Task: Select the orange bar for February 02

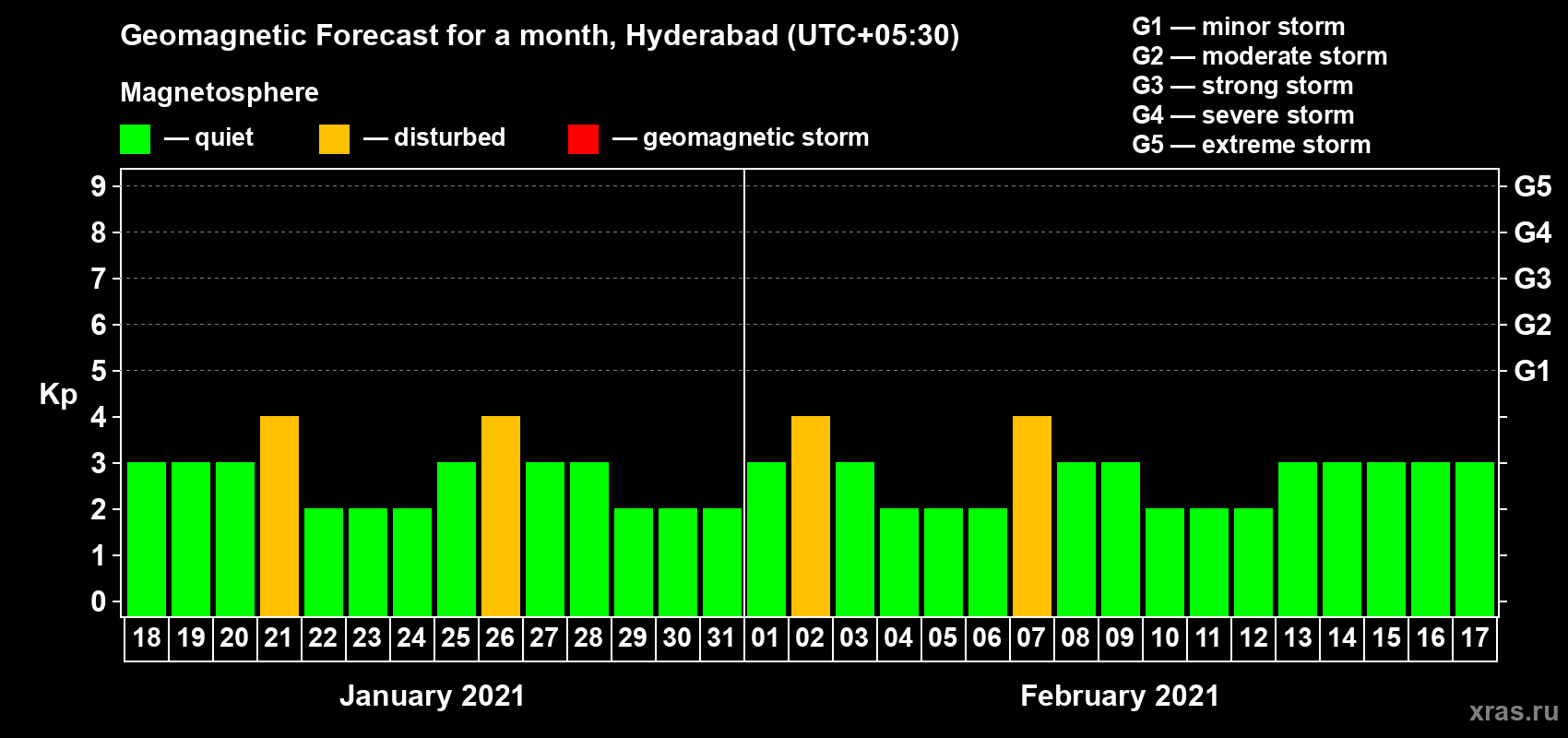Action: 811,517
